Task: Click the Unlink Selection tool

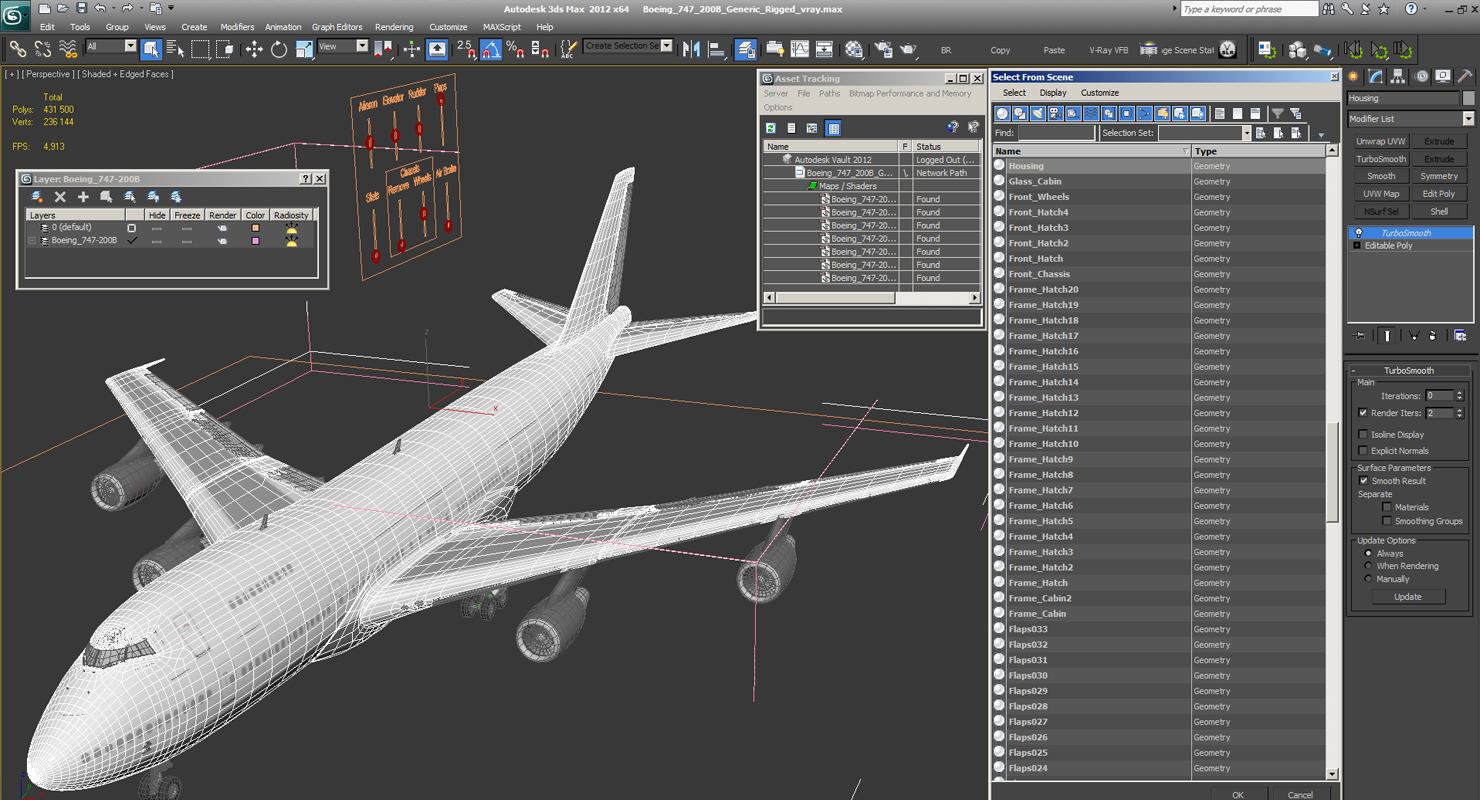Action: pos(43,48)
